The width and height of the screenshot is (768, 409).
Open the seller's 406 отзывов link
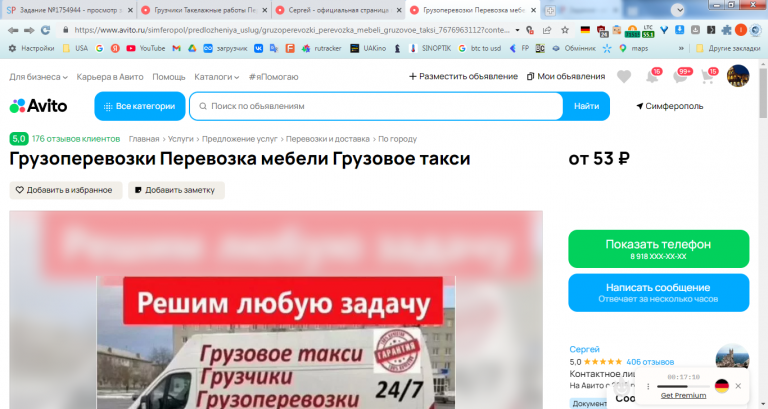point(650,362)
